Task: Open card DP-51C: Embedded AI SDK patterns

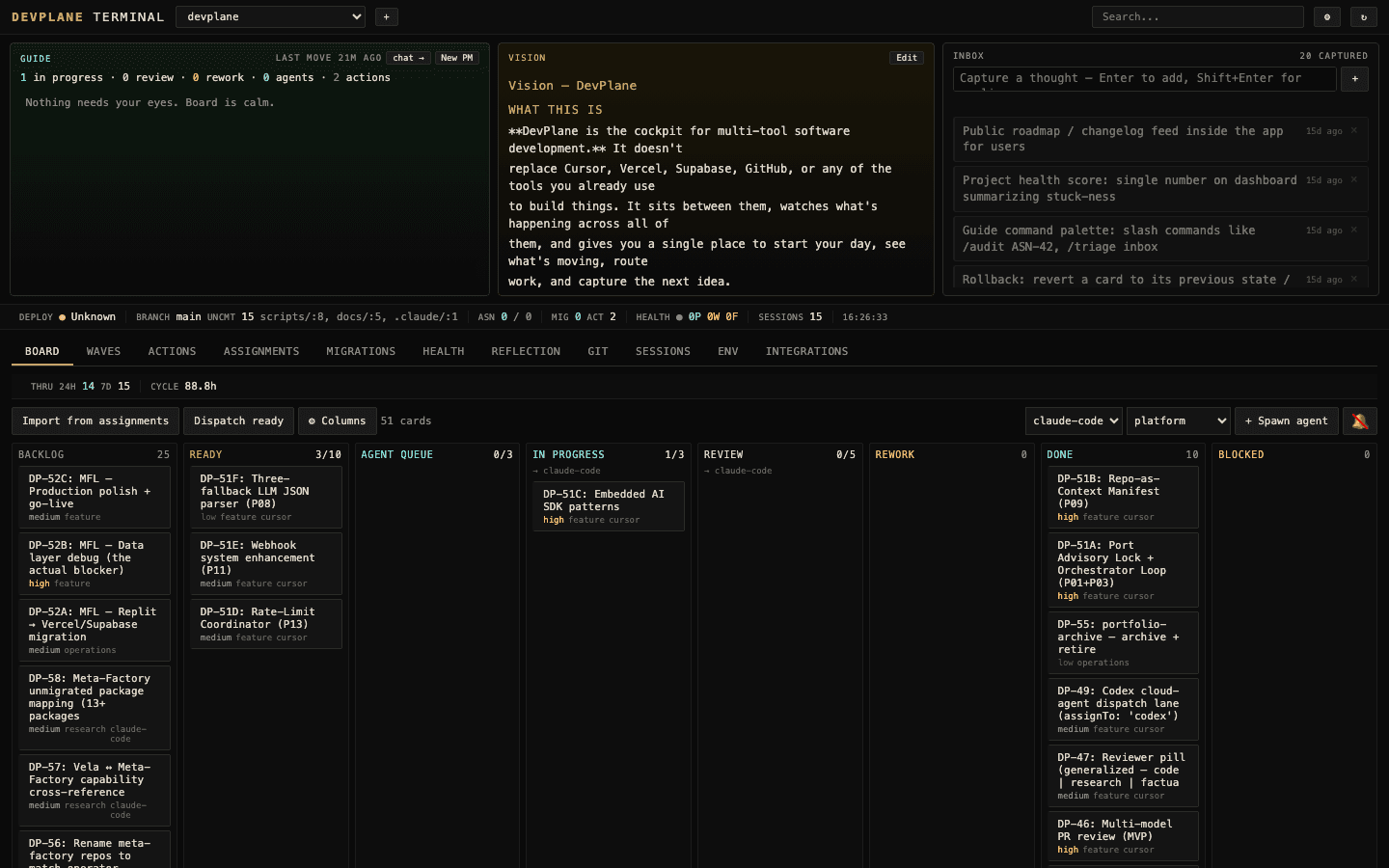Action: (609, 506)
